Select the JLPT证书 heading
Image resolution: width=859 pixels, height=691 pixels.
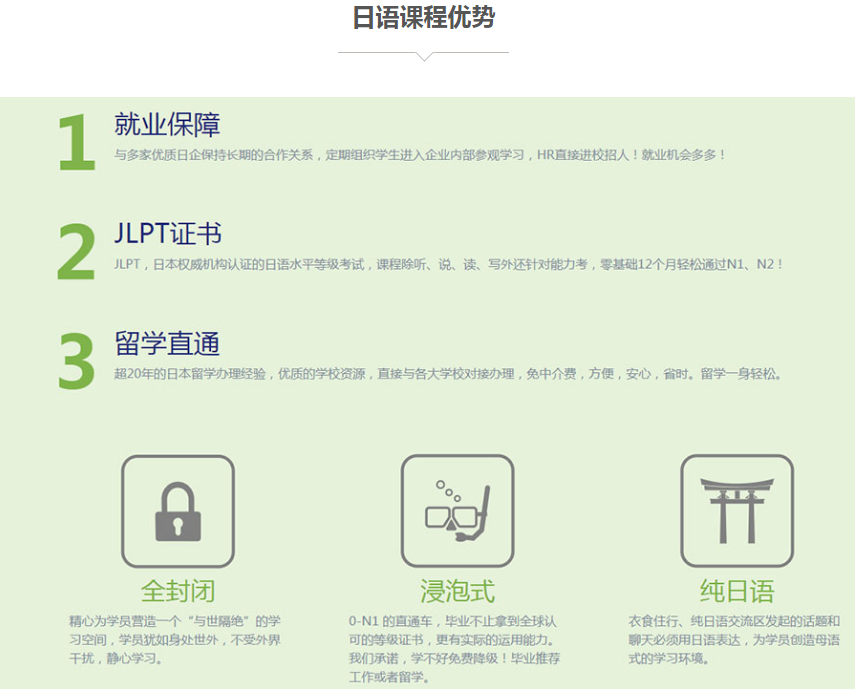pyautogui.click(x=168, y=235)
